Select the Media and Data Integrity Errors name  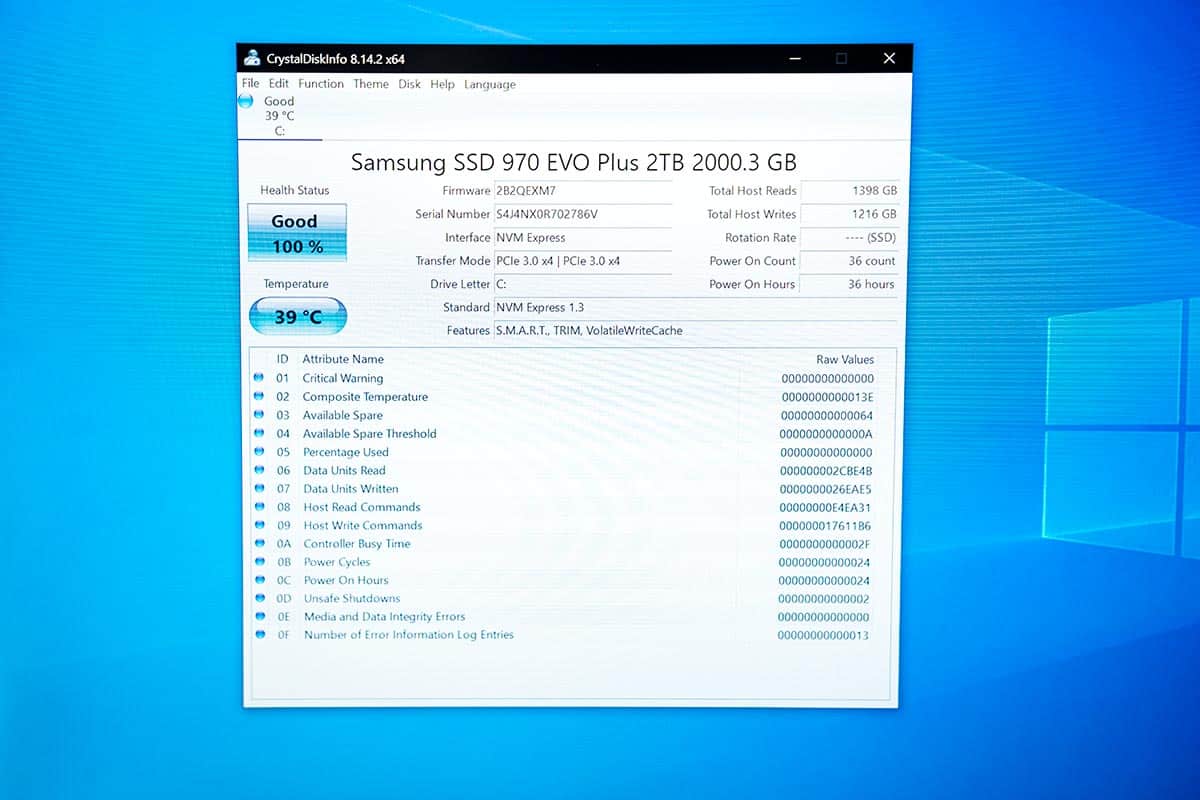click(x=385, y=617)
